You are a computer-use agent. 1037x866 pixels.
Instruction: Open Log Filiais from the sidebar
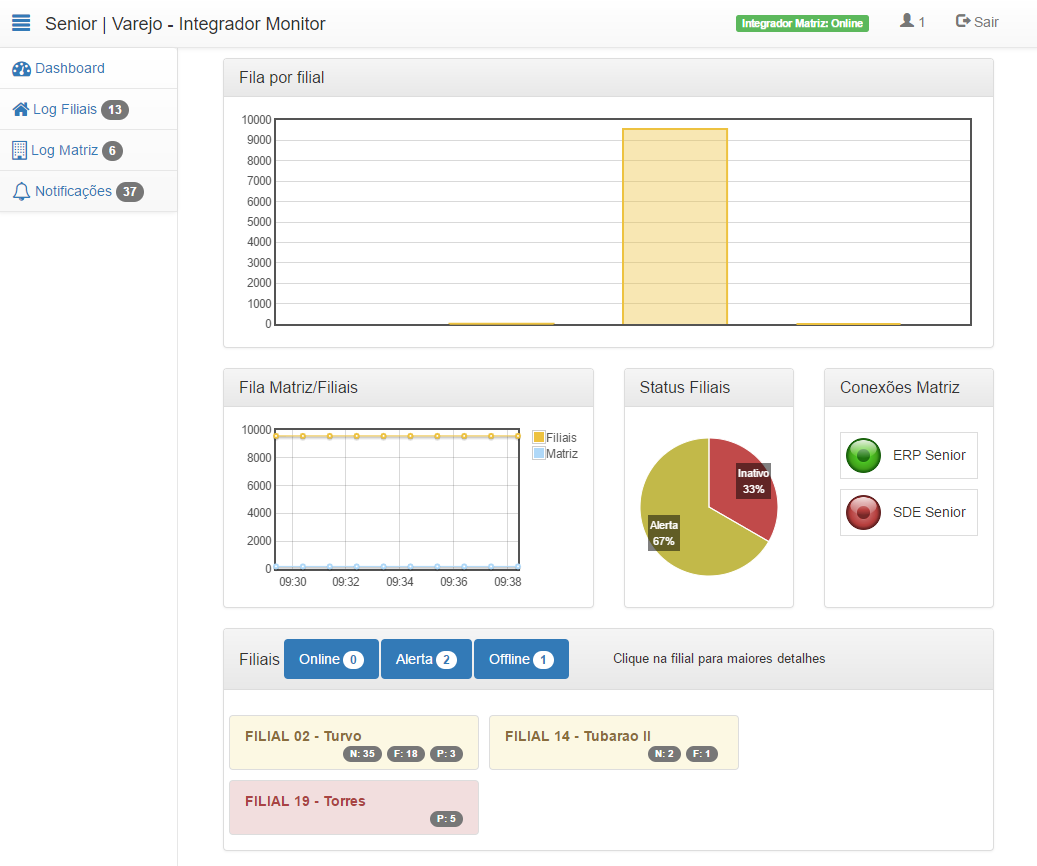click(x=65, y=109)
